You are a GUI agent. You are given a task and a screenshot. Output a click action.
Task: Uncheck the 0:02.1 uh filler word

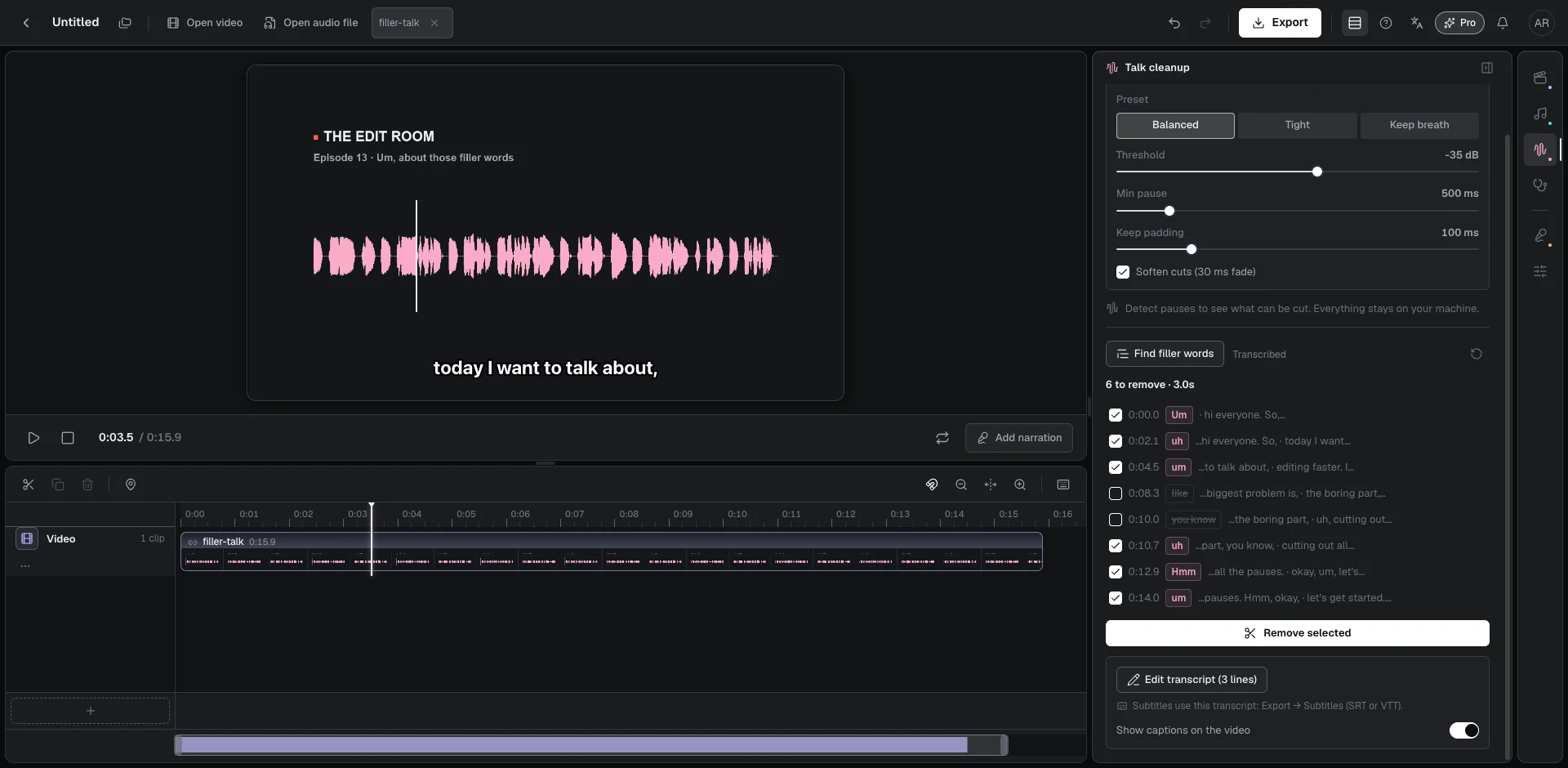(x=1116, y=441)
